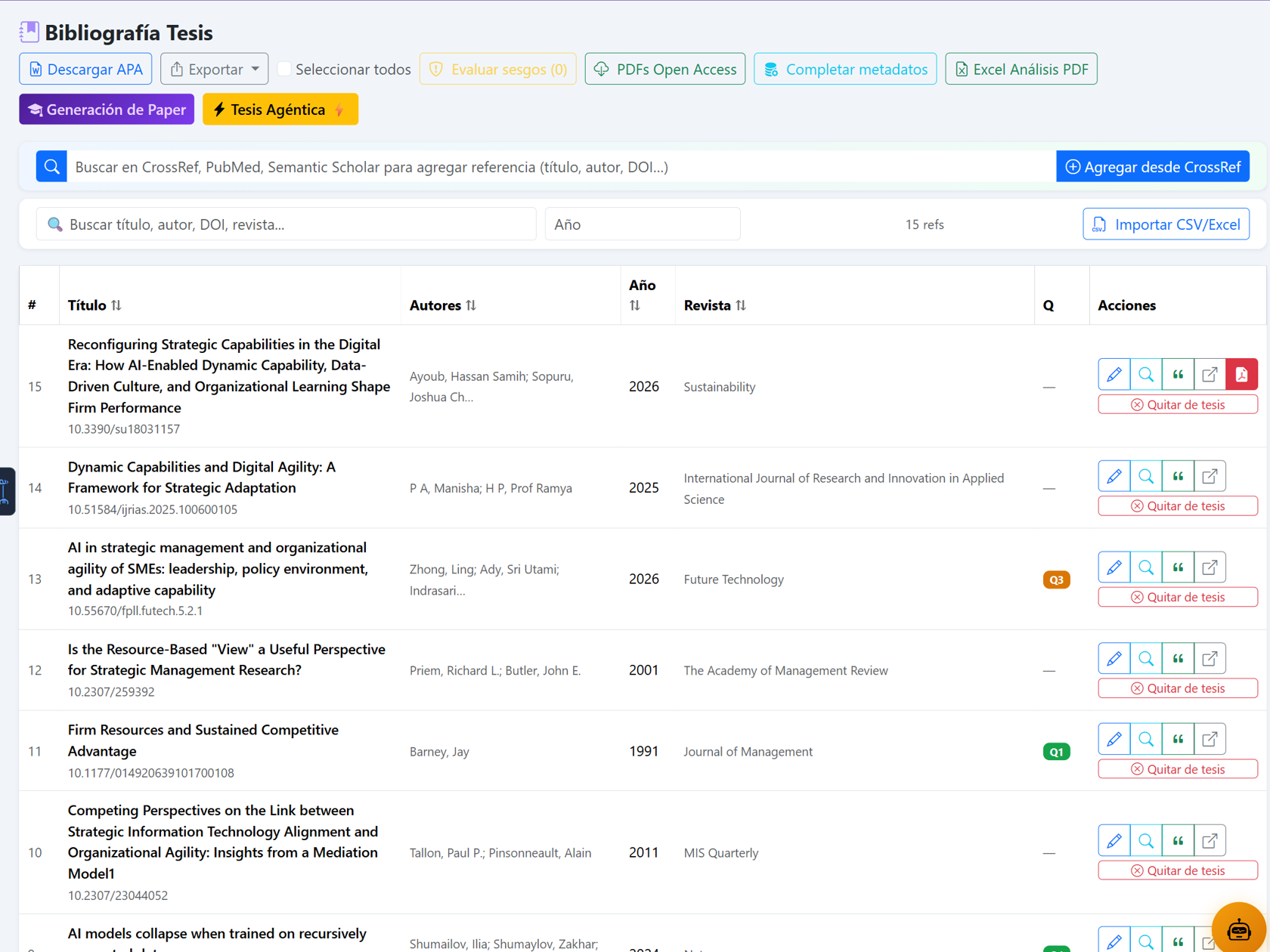Click quote icon for Academy of Management Review row
Image resolution: width=1270 pixels, height=952 pixels.
click(1178, 658)
